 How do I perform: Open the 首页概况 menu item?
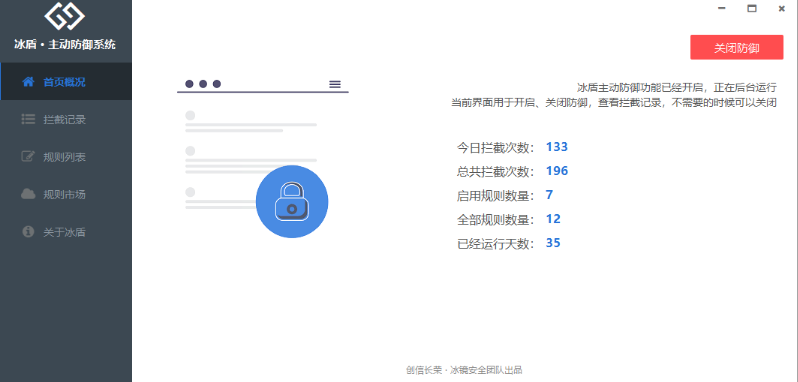pos(66,82)
